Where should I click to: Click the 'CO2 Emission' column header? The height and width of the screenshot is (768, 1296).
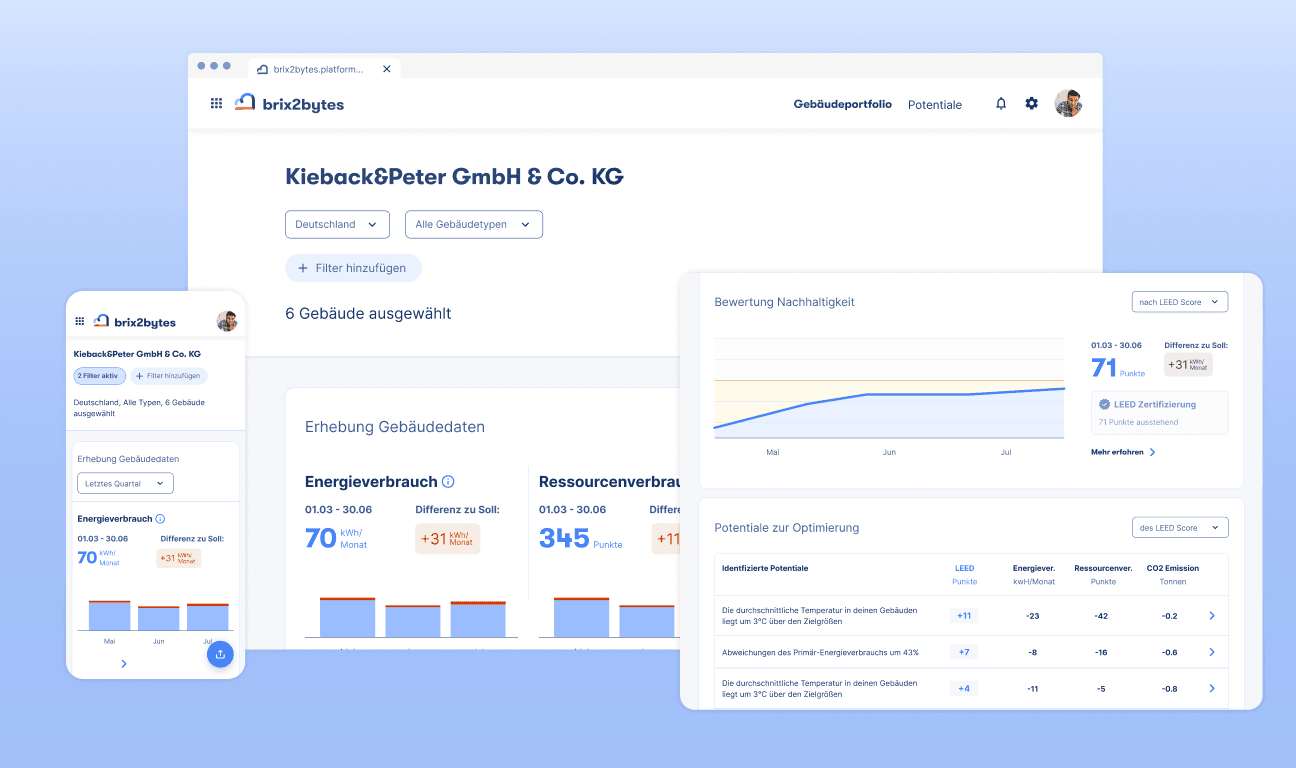pyautogui.click(x=1173, y=568)
